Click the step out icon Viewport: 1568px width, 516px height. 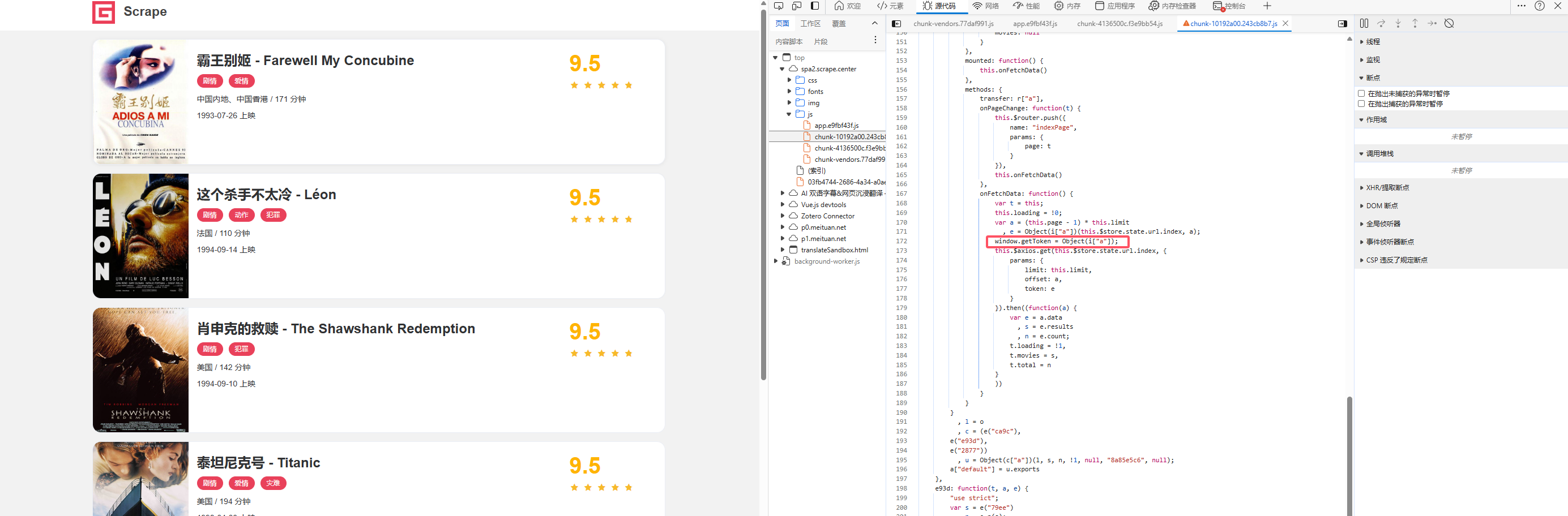click(1415, 23)
